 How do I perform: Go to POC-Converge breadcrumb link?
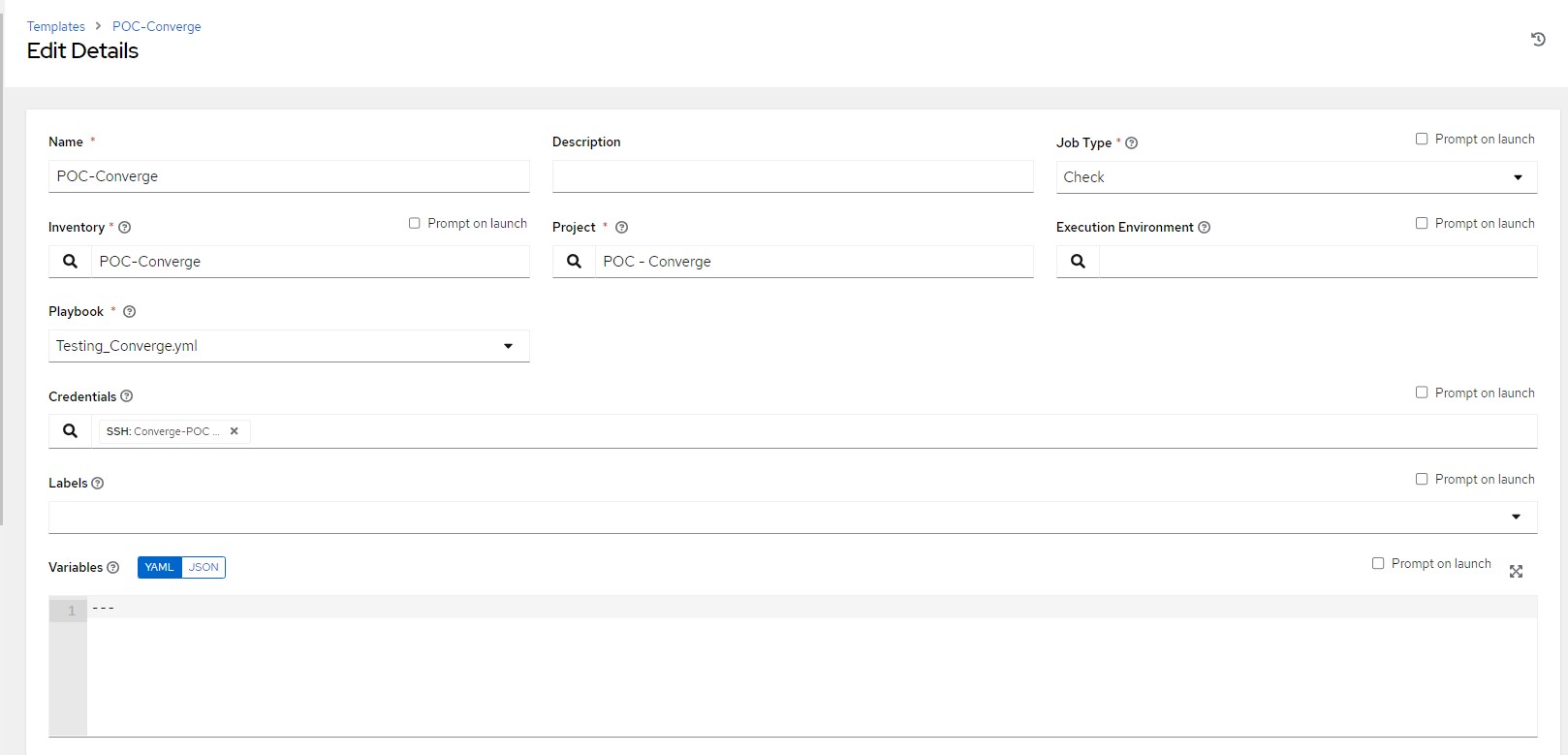[157, 26]
